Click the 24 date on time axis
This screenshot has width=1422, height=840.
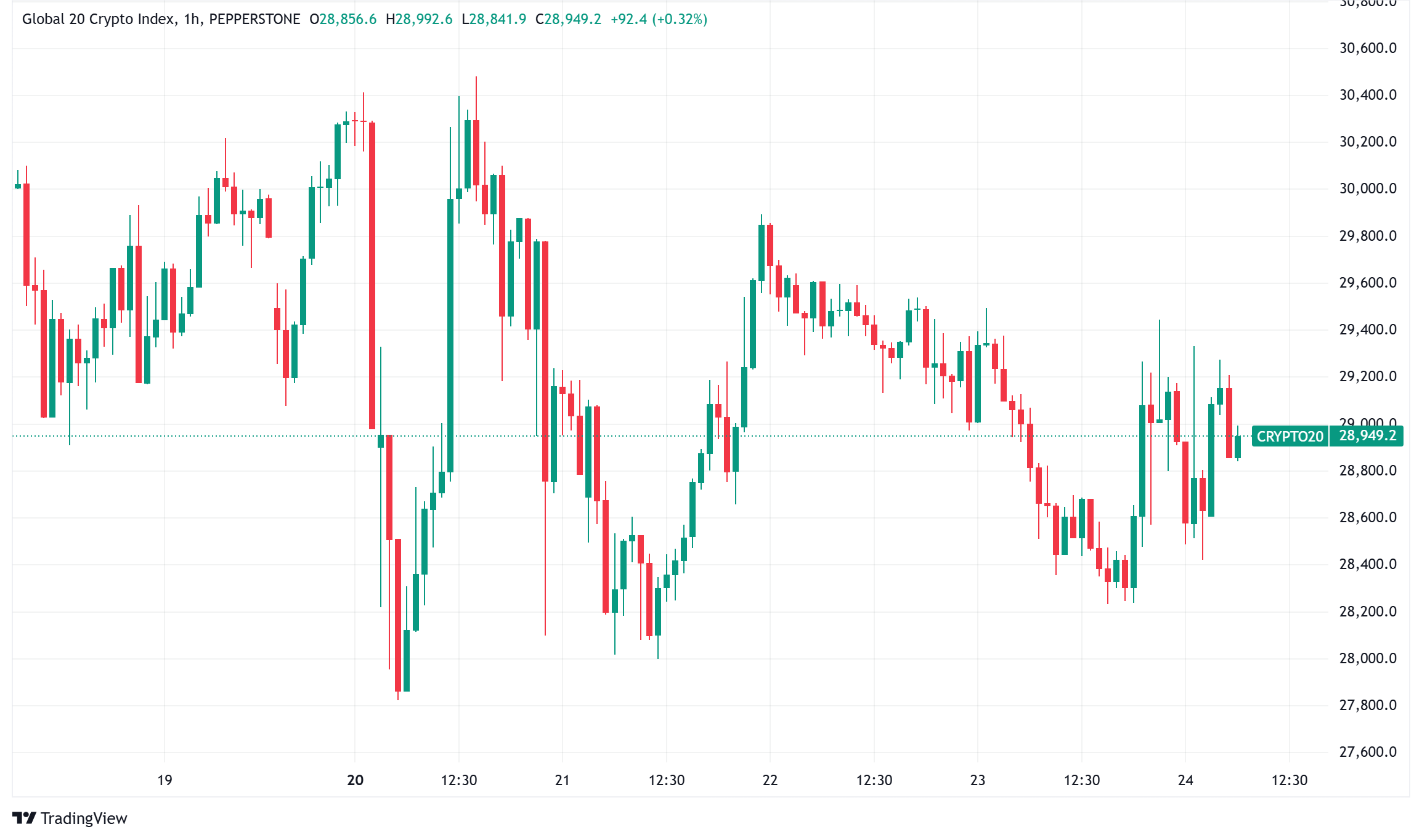coord(1185,780)
